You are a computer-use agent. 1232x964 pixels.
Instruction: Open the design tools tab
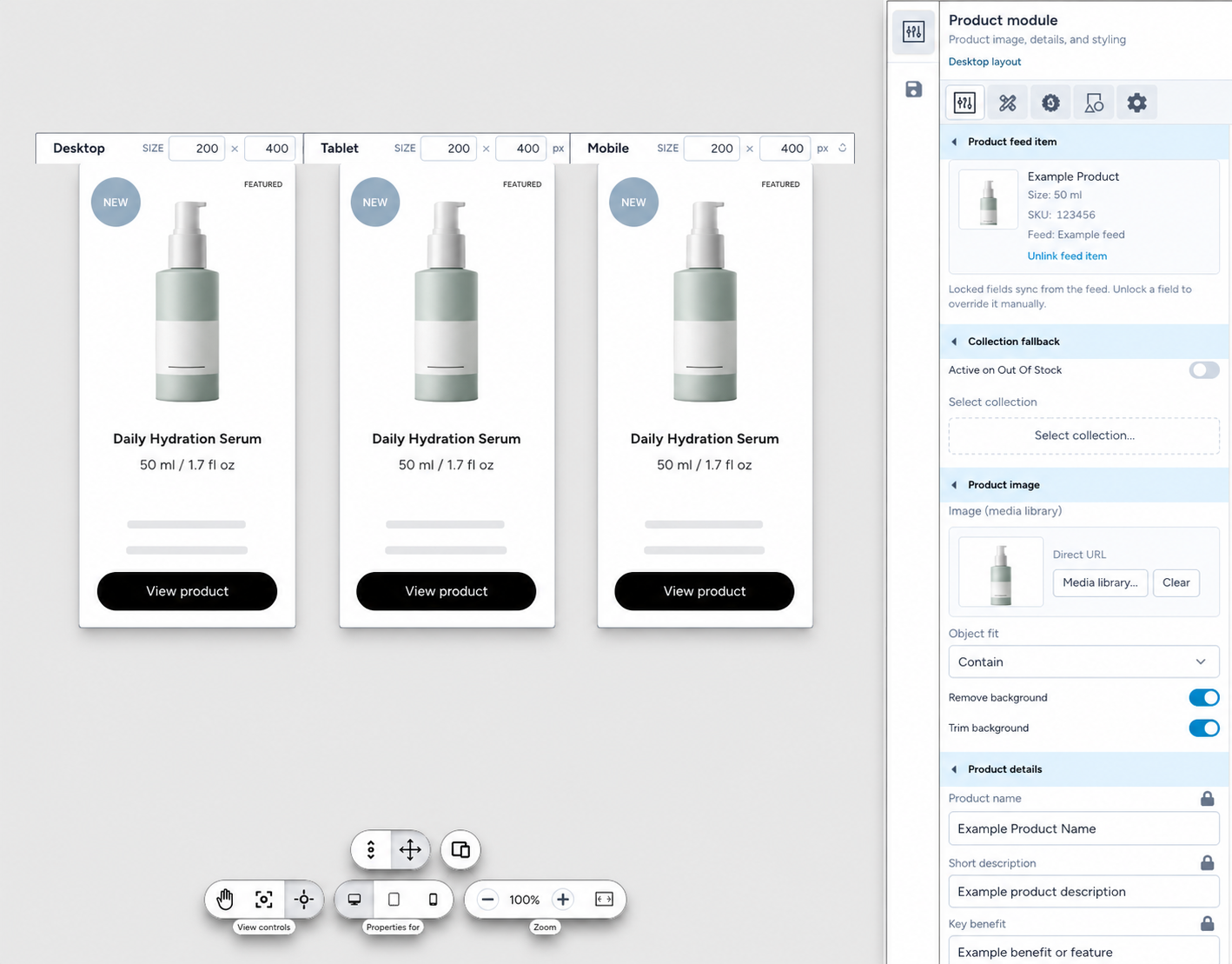point(1008,103)
